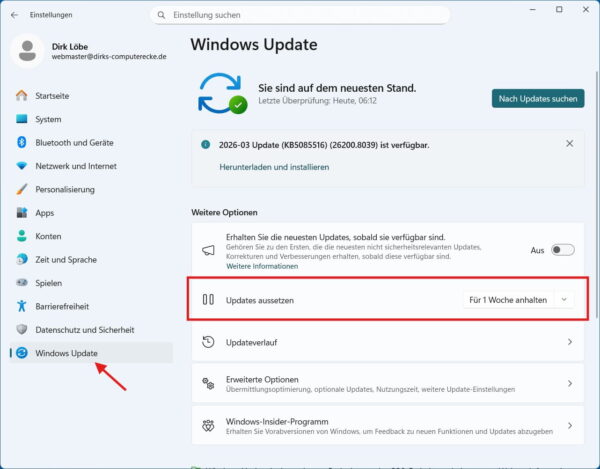Dismiss the KB5085516 update notice
Viewport: 600px width, 469px height.
pyautogui.click(x=570, y=143)
